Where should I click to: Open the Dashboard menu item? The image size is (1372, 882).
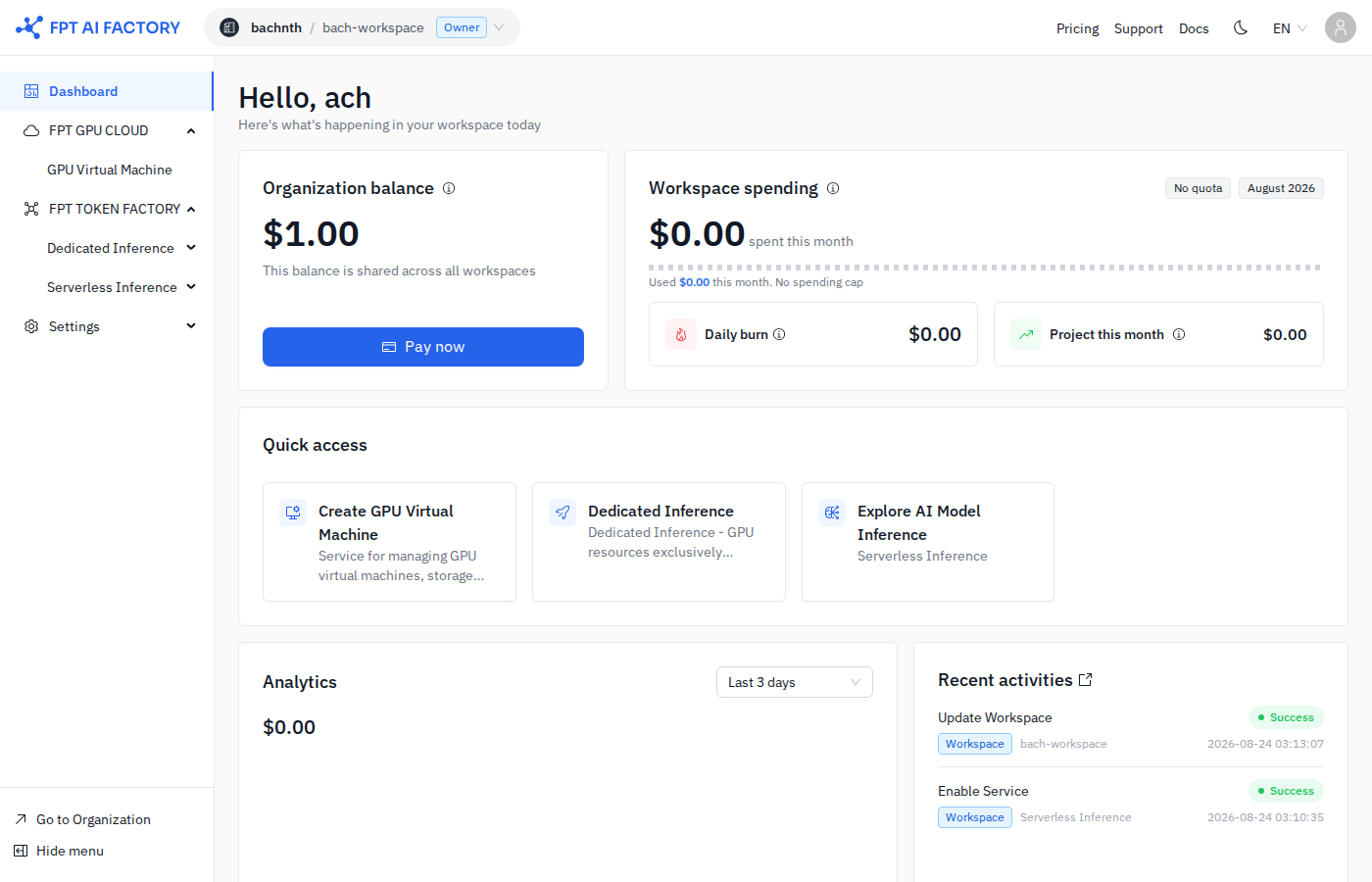(x=106, y=91)
